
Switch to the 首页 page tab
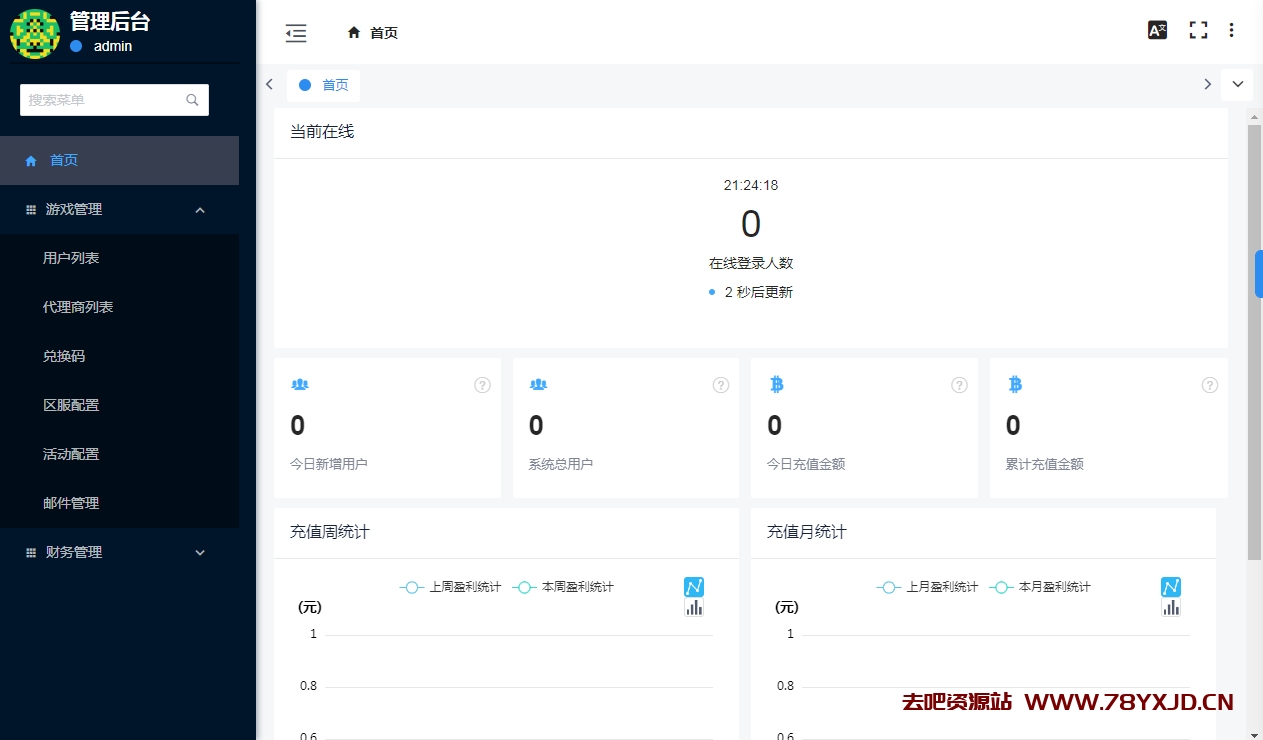click(323, 85)
